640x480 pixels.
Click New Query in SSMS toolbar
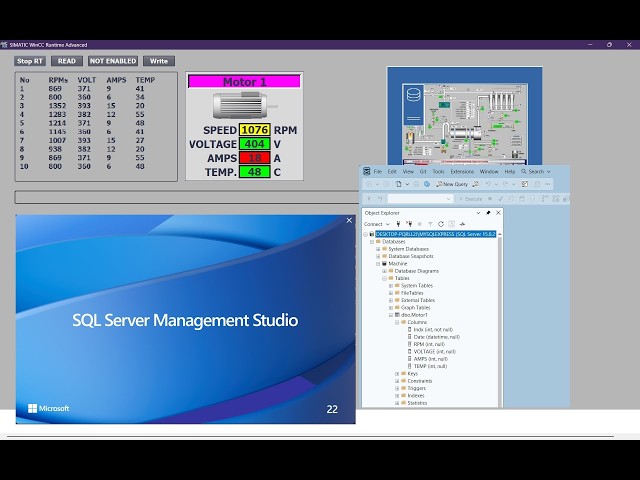[452, 184]
